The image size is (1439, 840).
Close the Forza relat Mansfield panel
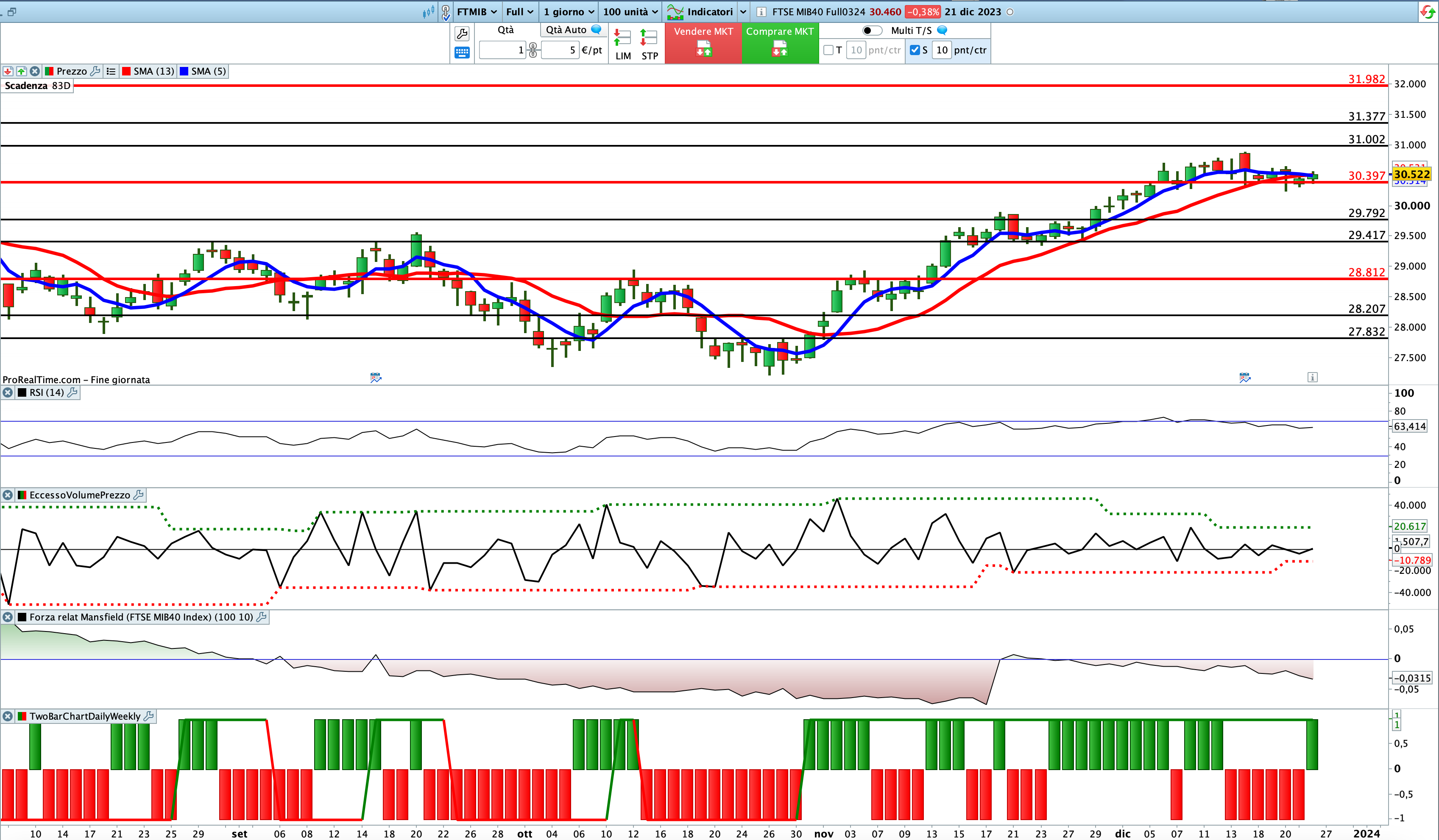tap(8, 617)
